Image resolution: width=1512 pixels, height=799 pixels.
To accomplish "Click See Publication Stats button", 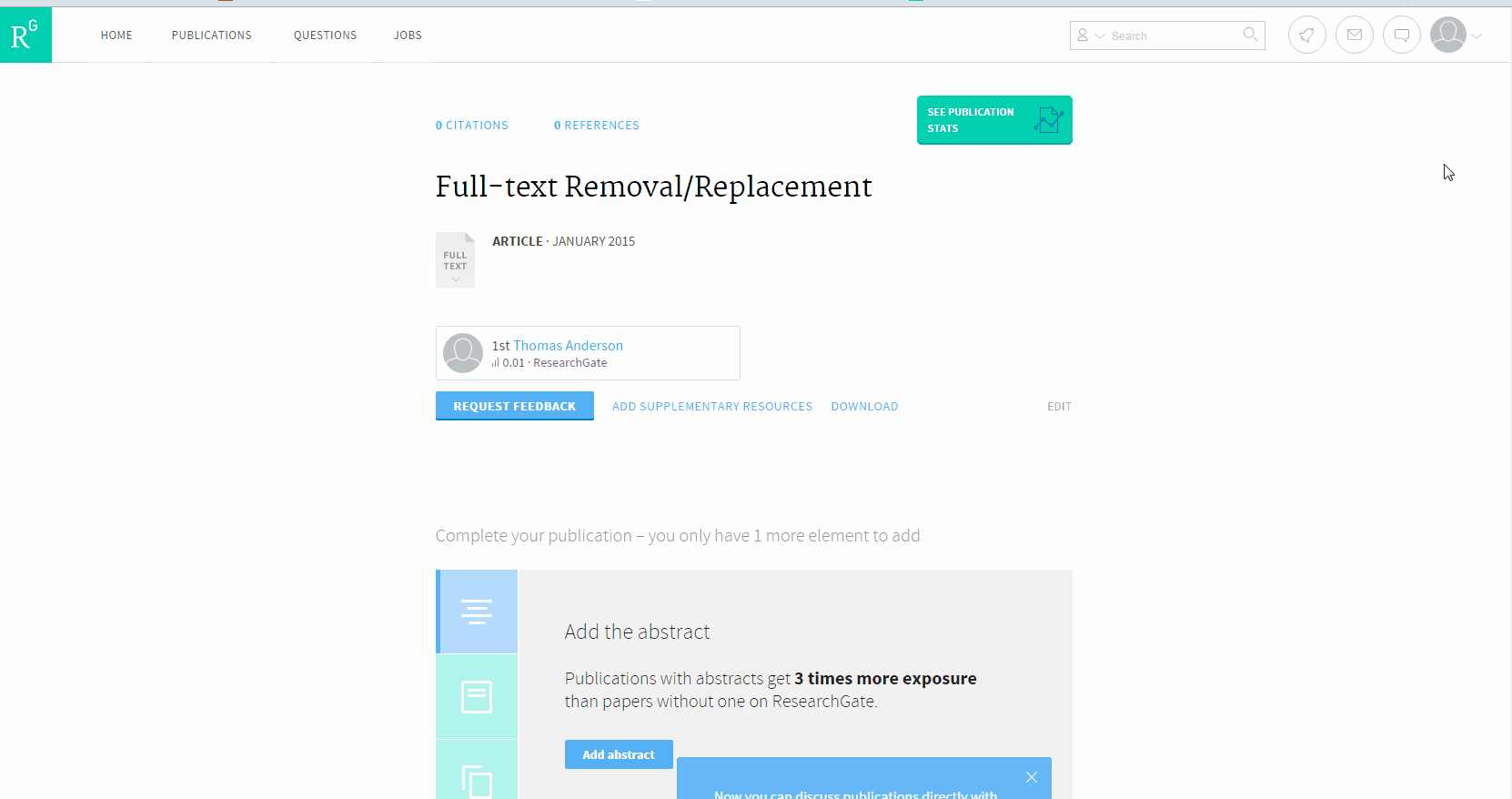I will pyautogui.click(x=994, y=120).
